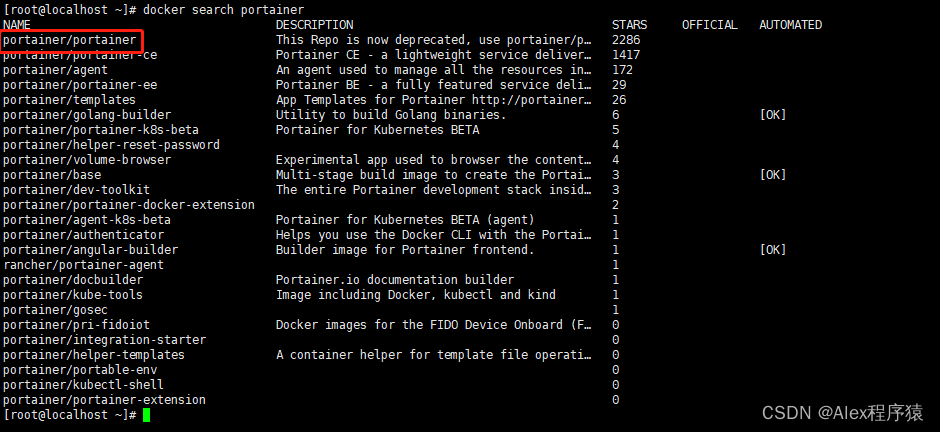This screenshot has height=432, width=940.
Task: Click the NAME column header
Action: click(16, 25)
